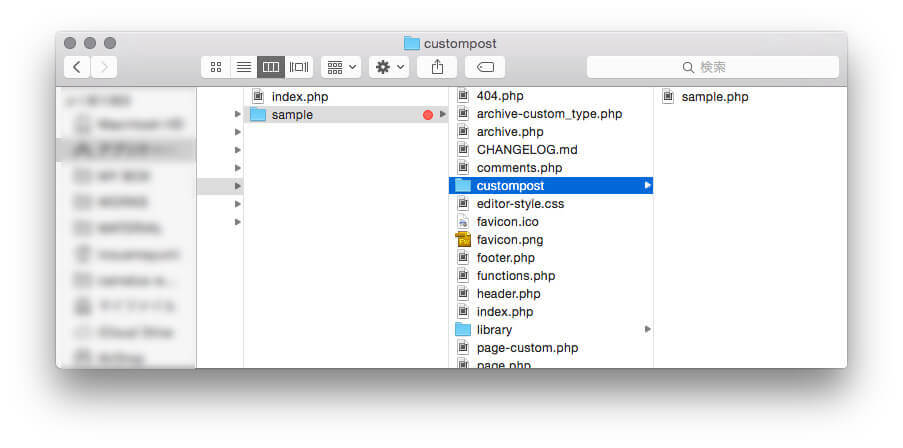Select favicon.png file

551,240
